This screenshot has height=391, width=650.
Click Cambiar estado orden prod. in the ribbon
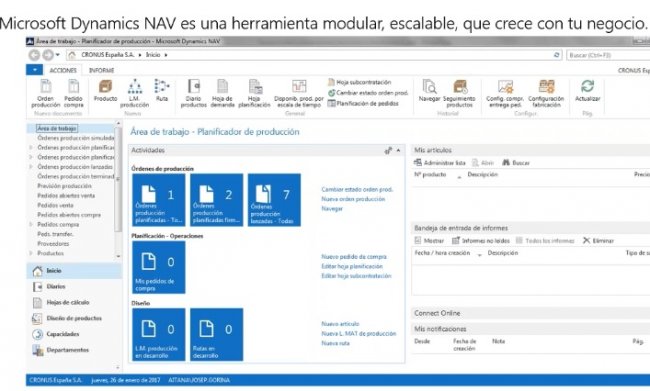[368, 93]
